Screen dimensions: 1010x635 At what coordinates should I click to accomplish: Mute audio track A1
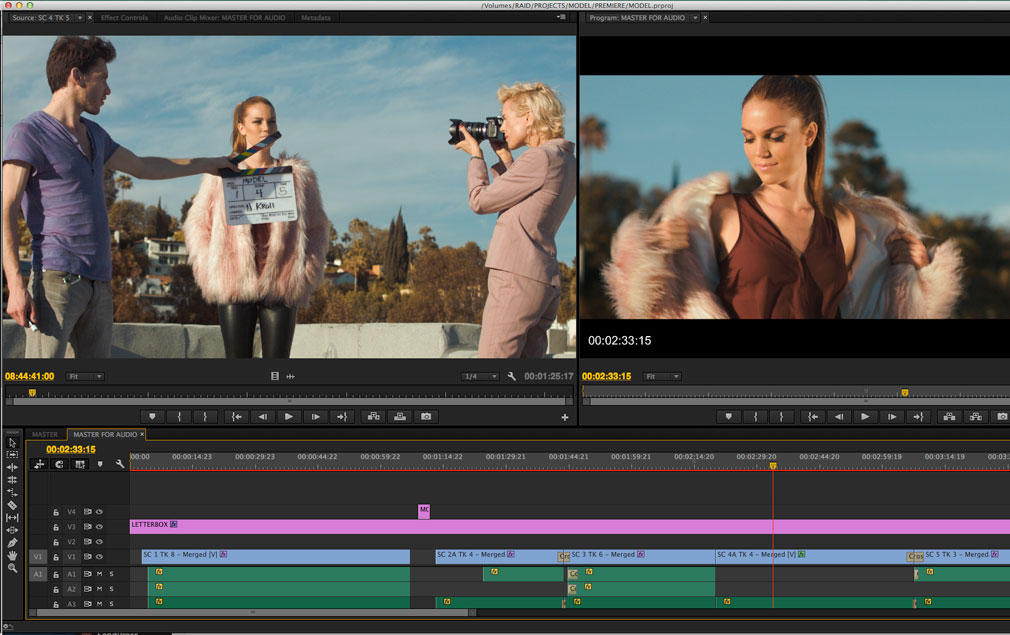pos(99,574)
